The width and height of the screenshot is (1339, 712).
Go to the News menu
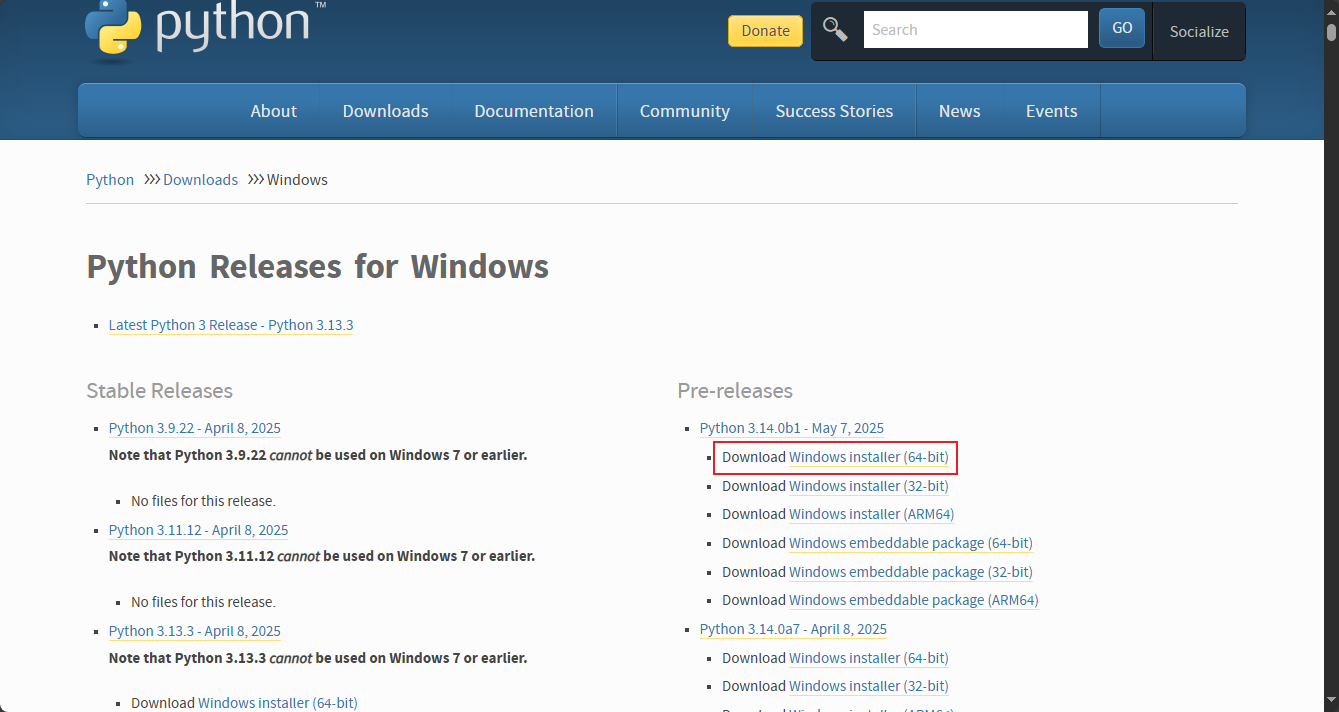click(959, 111)
